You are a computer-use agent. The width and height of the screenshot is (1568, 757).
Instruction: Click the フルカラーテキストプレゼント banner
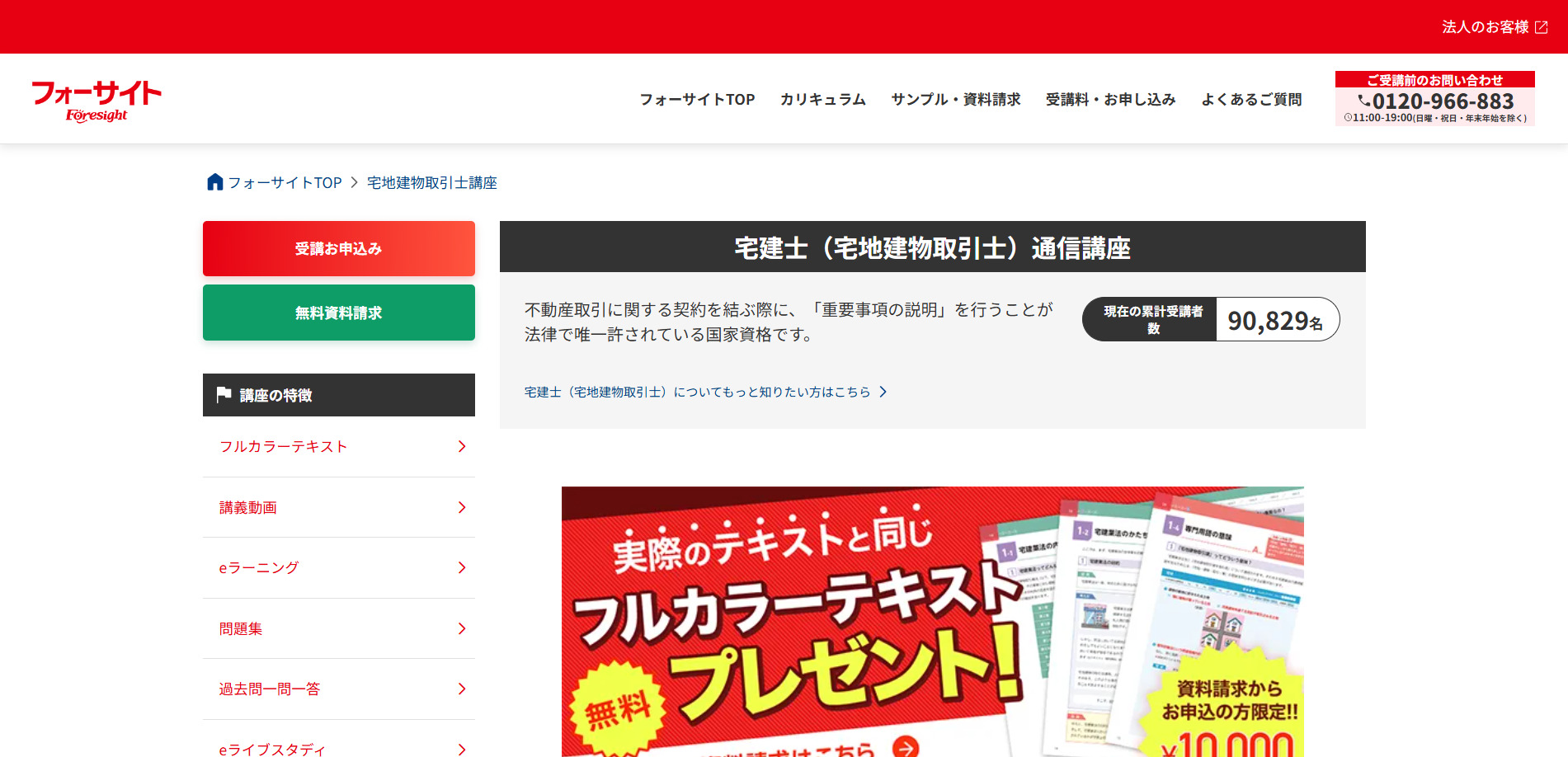coord(933,622)
